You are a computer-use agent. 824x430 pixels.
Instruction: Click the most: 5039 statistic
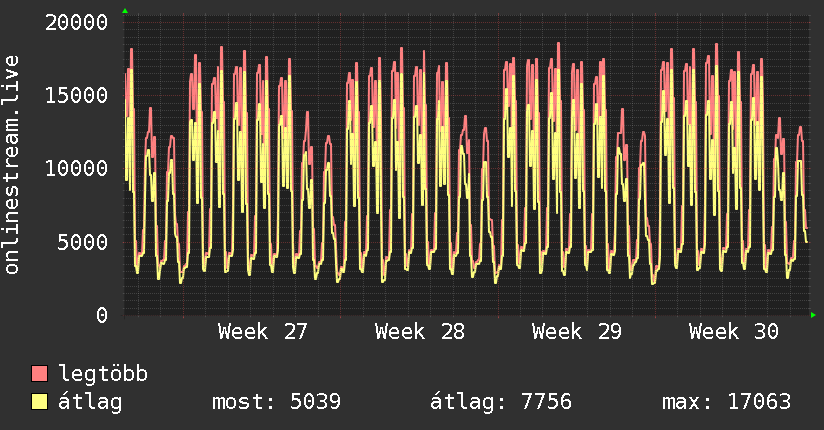pyautogui.click(x=276, y=402)
